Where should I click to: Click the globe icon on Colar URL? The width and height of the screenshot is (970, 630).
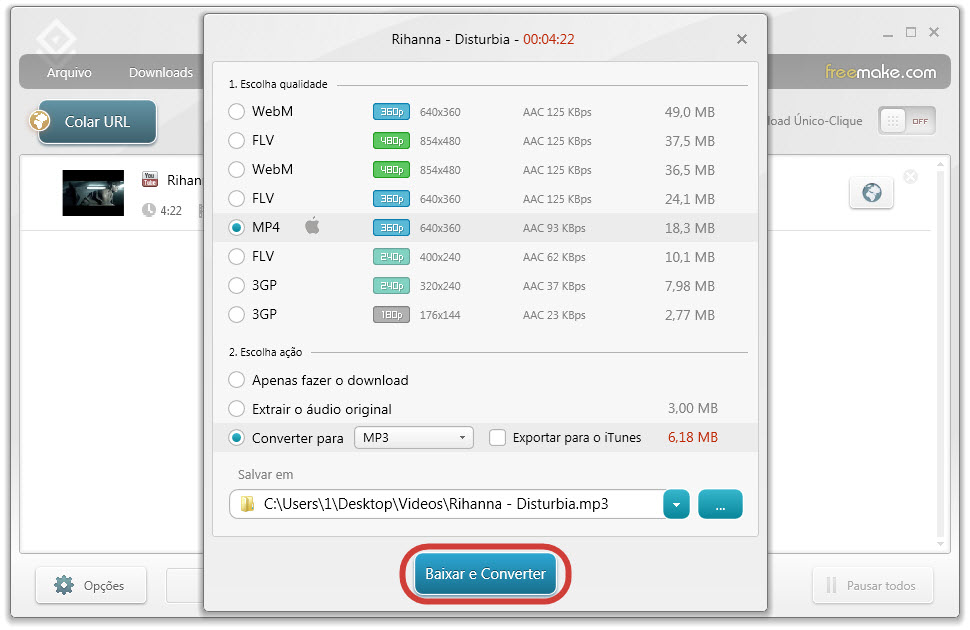40,121
